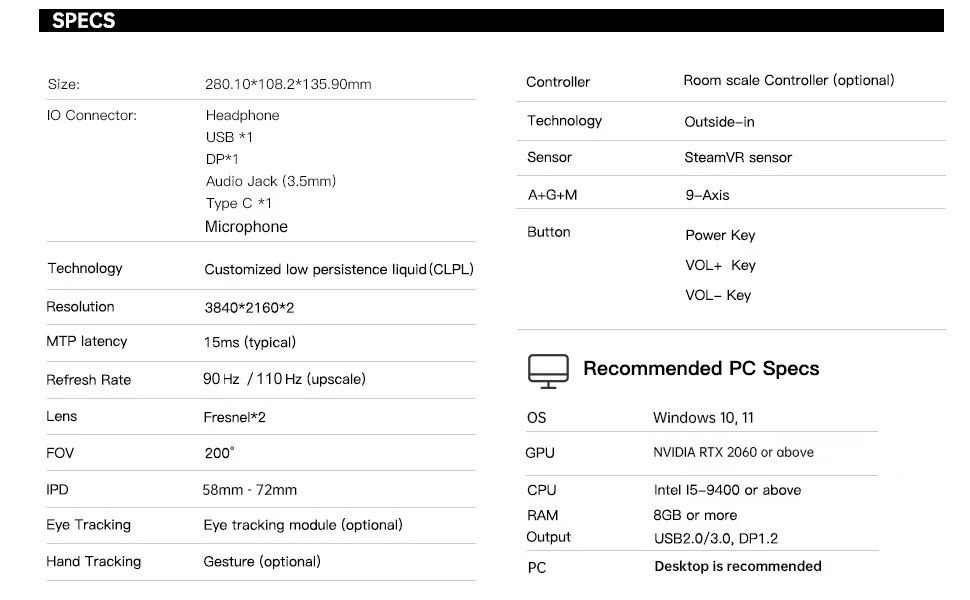Image resolution: width=970 pixels, height=600 pixels.
Task: Click the SteamVR sensor value
Action: click(738, 158)
